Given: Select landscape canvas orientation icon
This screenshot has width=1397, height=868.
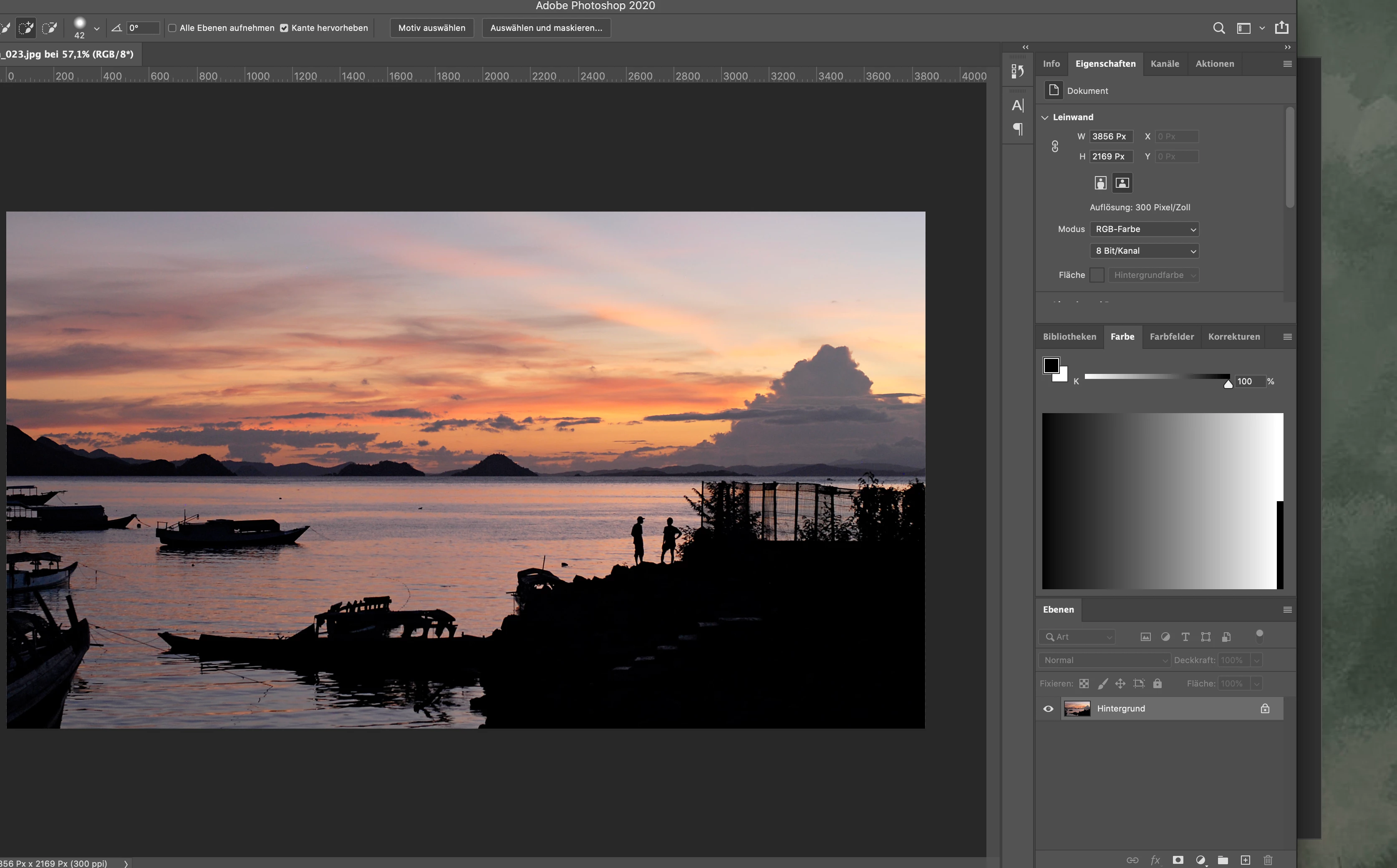Looking at the screenshot, I should [x=1122, y=183].
